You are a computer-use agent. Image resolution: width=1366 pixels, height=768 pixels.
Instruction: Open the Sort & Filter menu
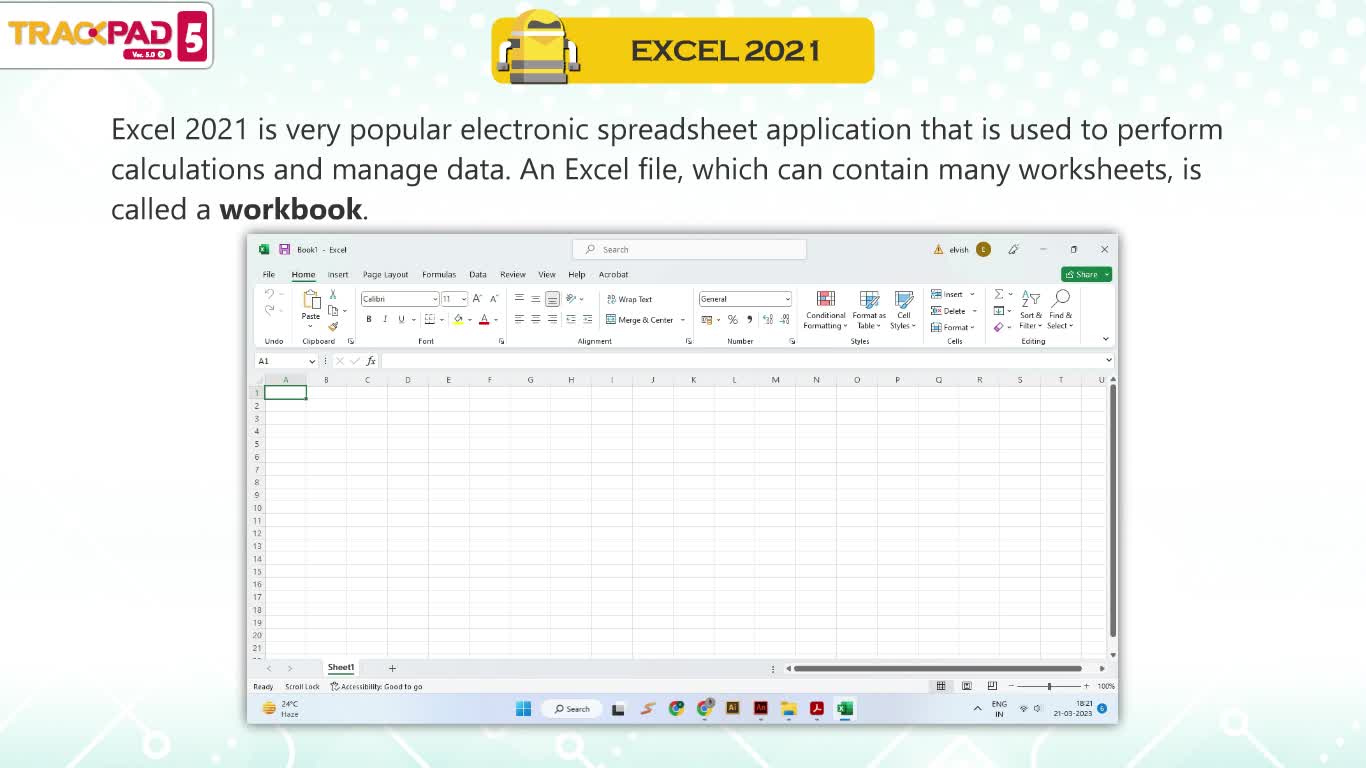1031,311
